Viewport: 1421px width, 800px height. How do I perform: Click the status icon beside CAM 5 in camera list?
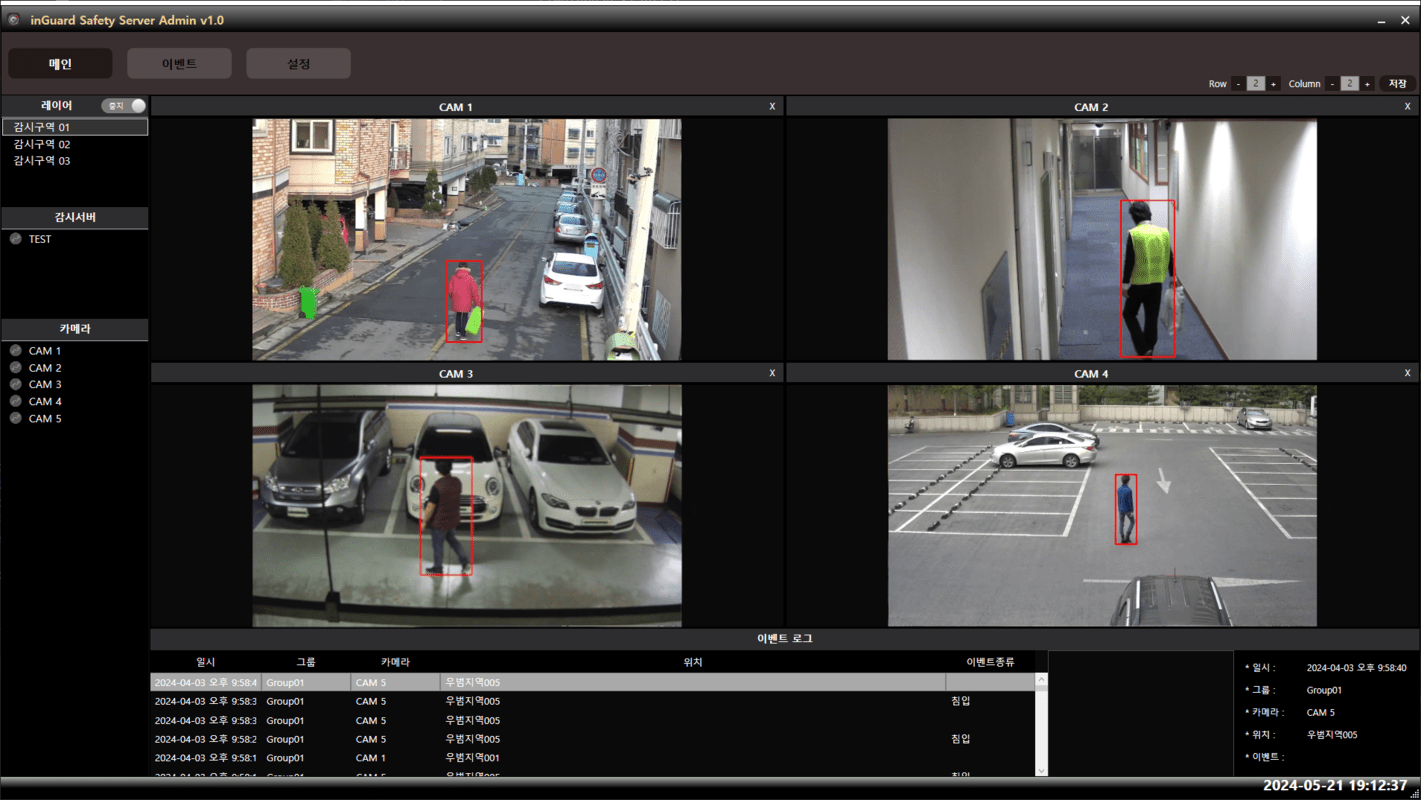[x=15, y=418]
